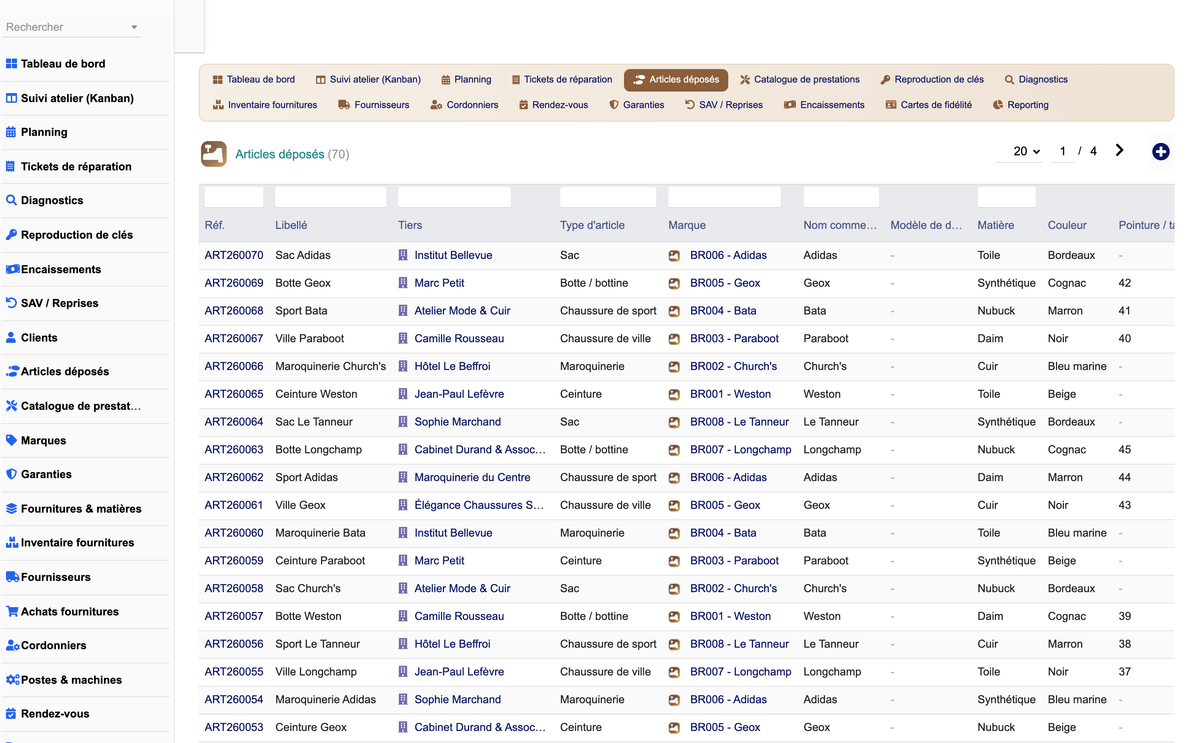Screen dimensions: 1200x743
Task: Click the Matière filter input field
Action: point(1007,197)
